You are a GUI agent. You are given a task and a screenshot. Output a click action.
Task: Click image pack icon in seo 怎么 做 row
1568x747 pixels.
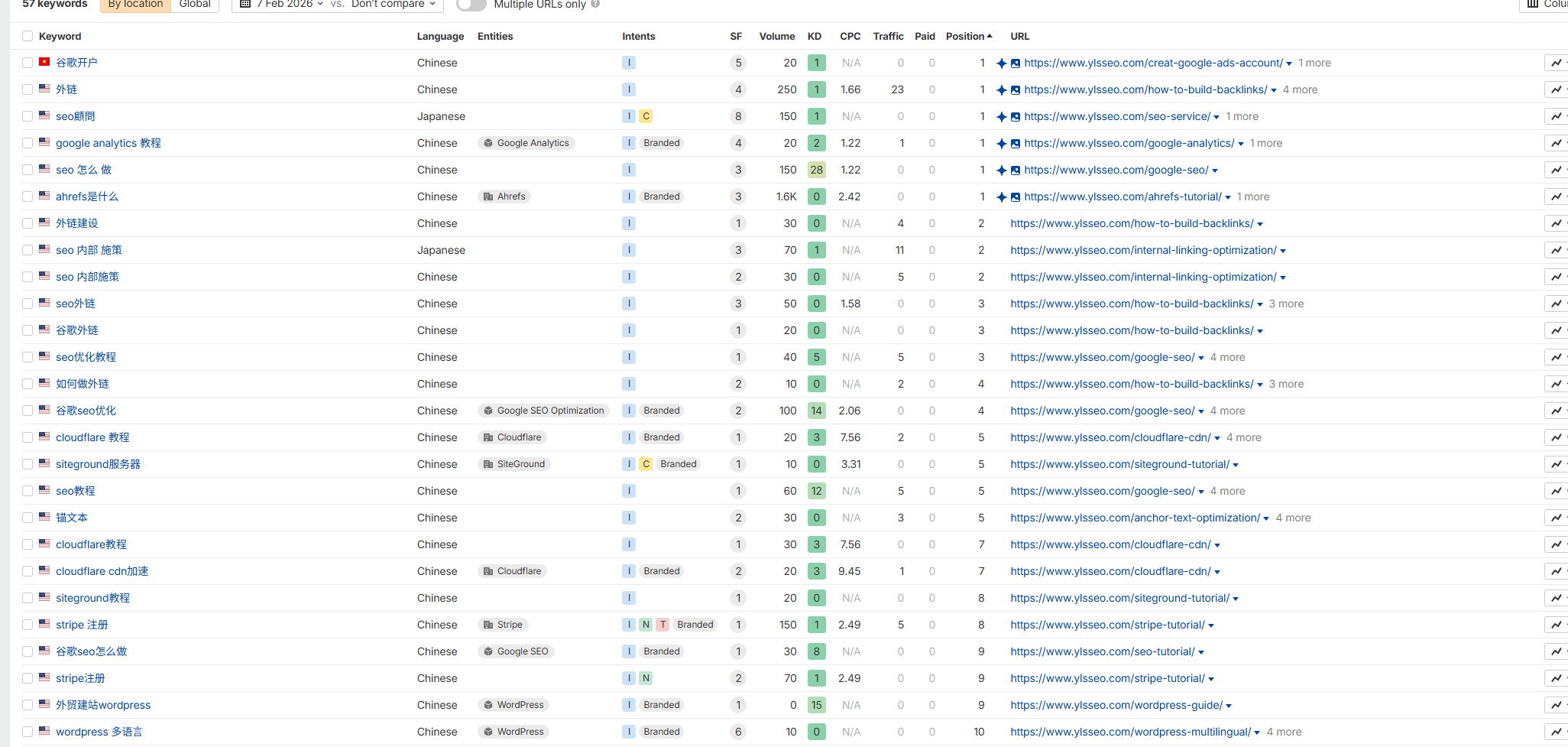pyautogui.click(x=1015, y=171)
